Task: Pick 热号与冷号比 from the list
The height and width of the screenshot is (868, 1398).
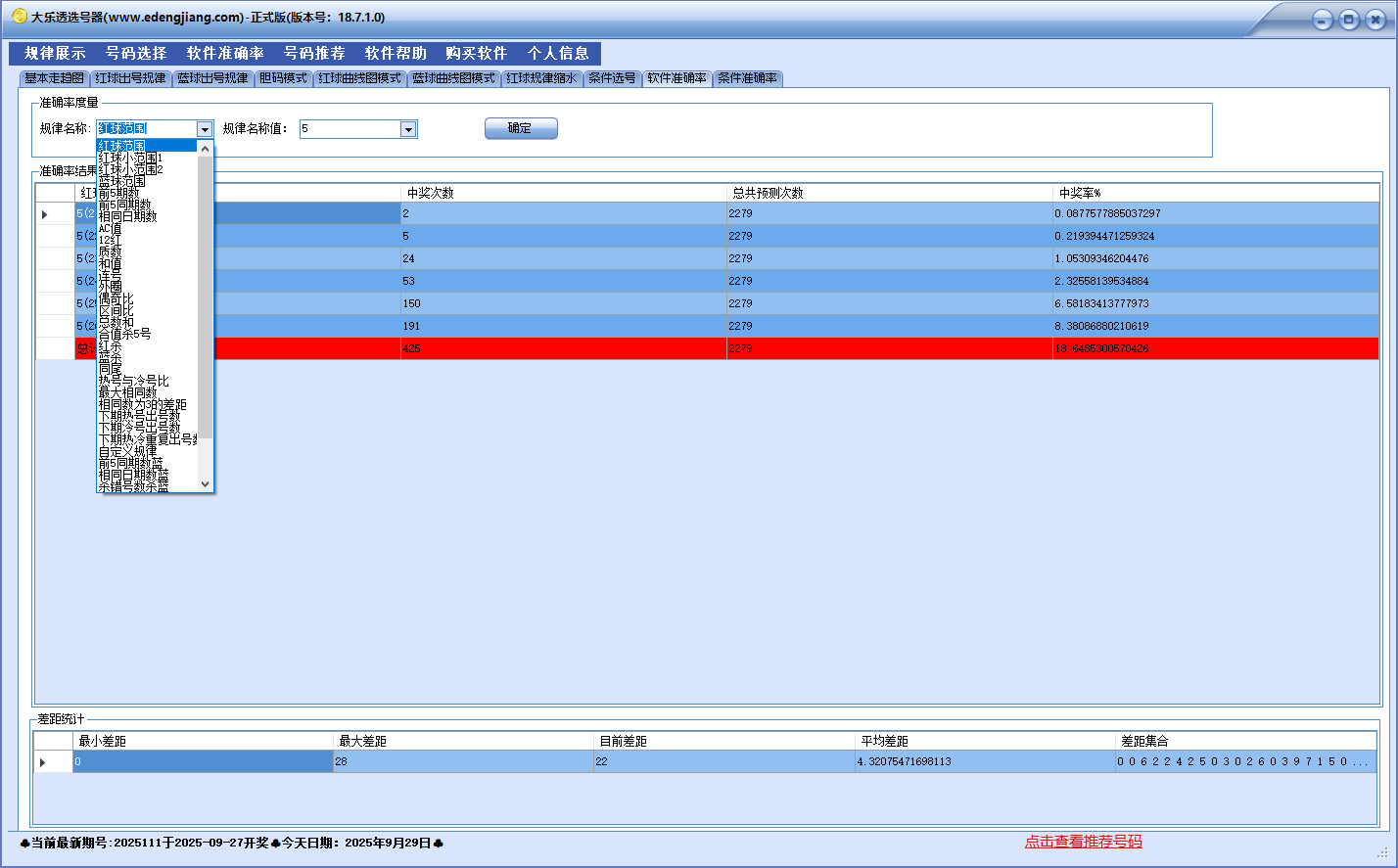Action: tap(134, 381)
